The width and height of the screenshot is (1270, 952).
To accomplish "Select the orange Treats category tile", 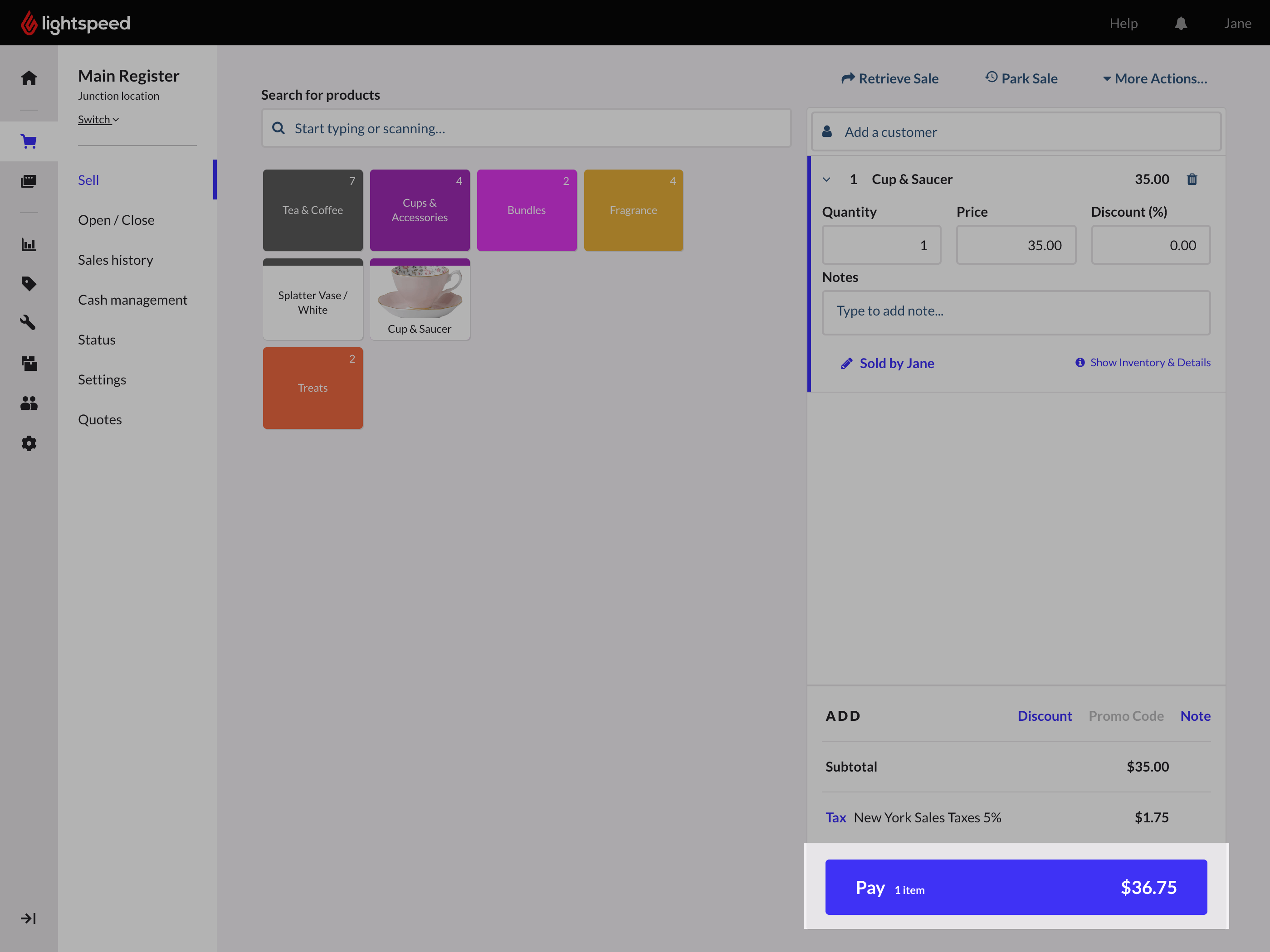I will 313,388.
